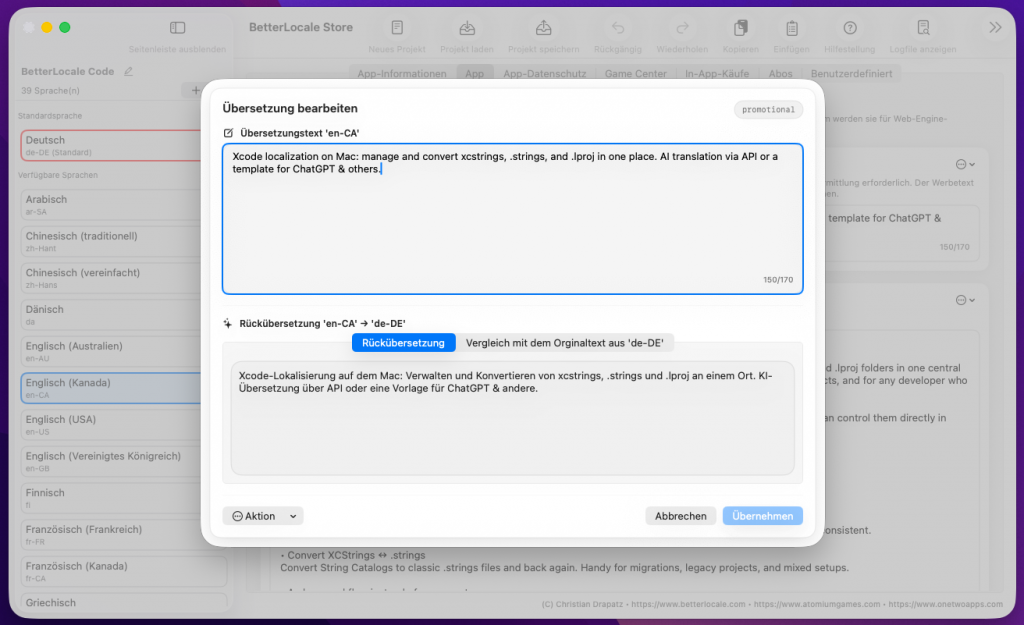Viewport: 1024px width, 625px height.
Task: Confirm with the Übernehmen button
Action: tap(762, 516)
